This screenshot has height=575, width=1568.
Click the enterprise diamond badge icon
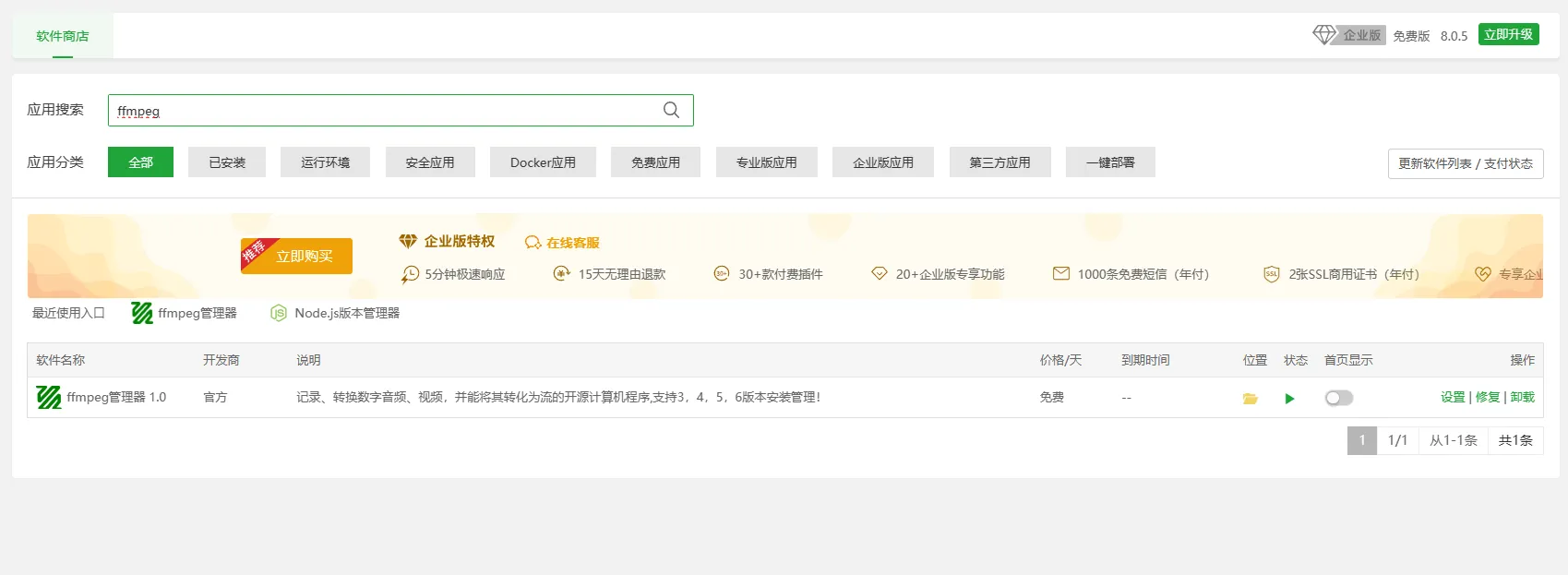point(1324,35)
